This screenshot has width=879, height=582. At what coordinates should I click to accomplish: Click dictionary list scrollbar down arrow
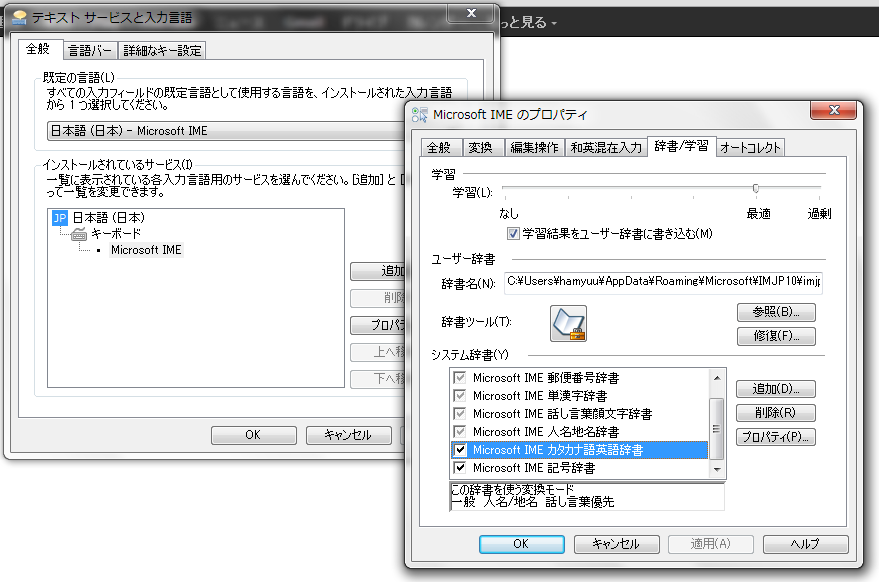point(717,470)
